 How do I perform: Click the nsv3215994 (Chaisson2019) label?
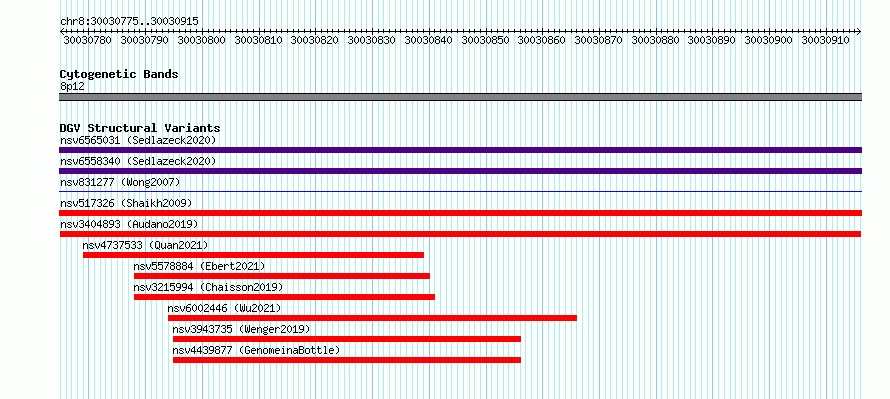(x=208, y=287)
